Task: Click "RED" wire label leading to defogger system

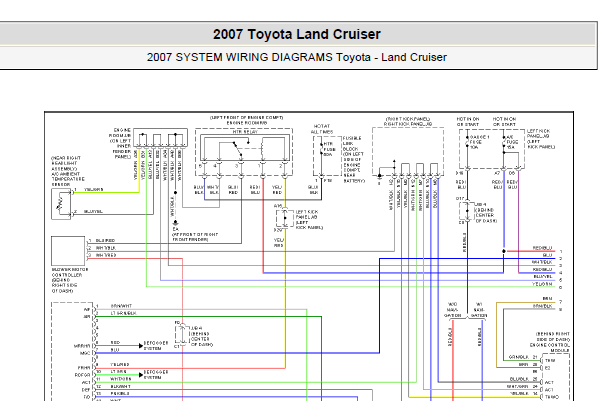Action: (x=115, y=343)
